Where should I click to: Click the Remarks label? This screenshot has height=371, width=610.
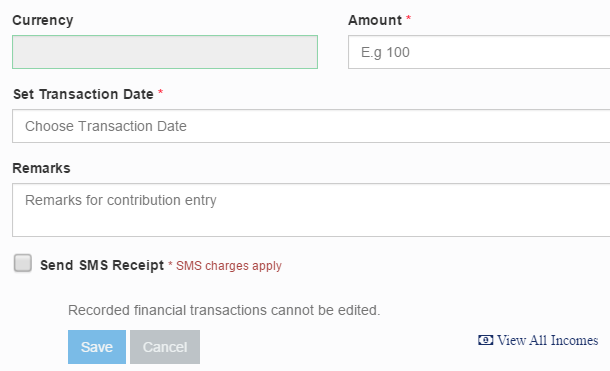point(41,168)
